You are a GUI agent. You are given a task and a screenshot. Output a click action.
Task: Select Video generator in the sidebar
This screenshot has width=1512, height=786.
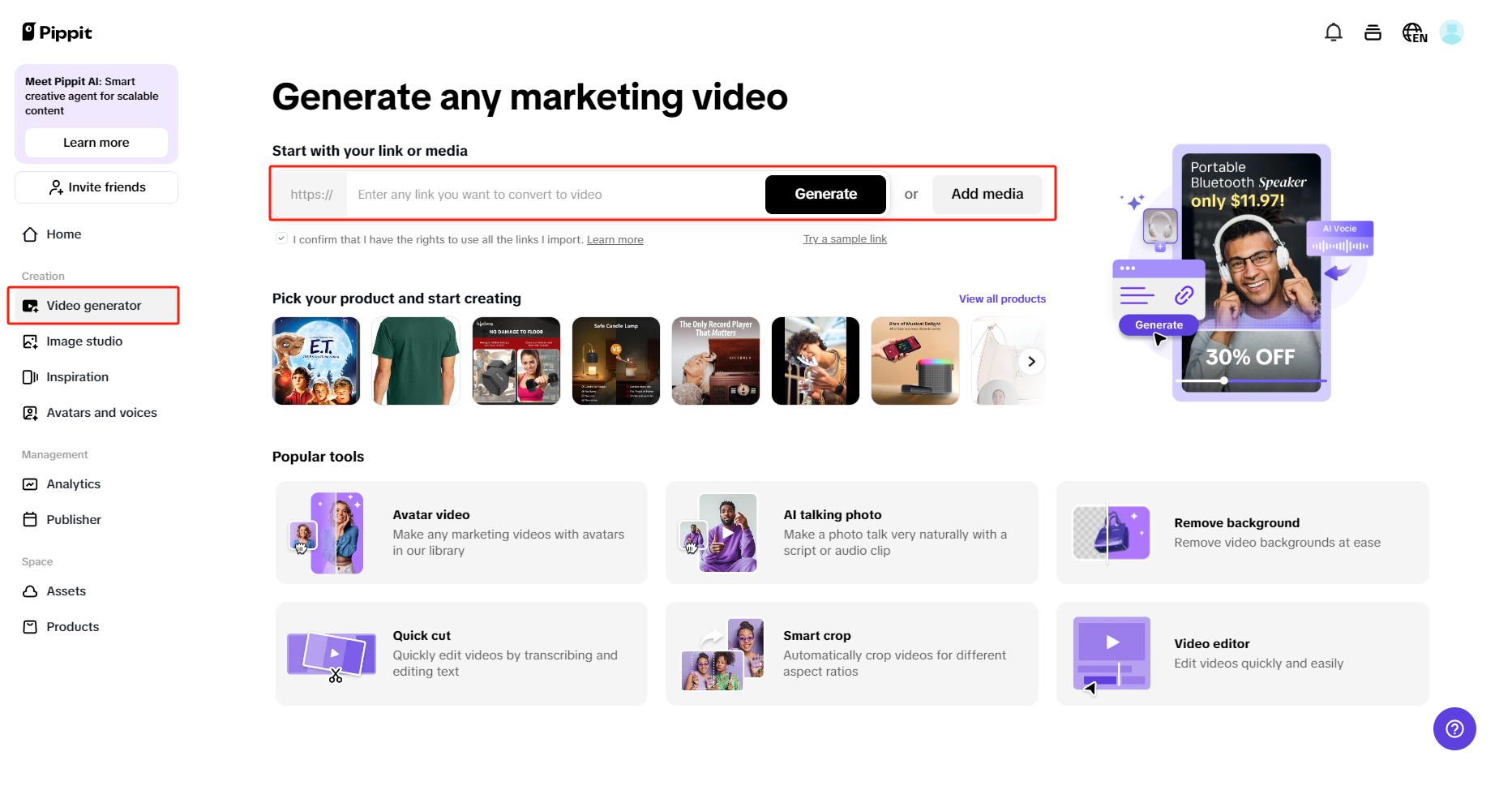93,306
